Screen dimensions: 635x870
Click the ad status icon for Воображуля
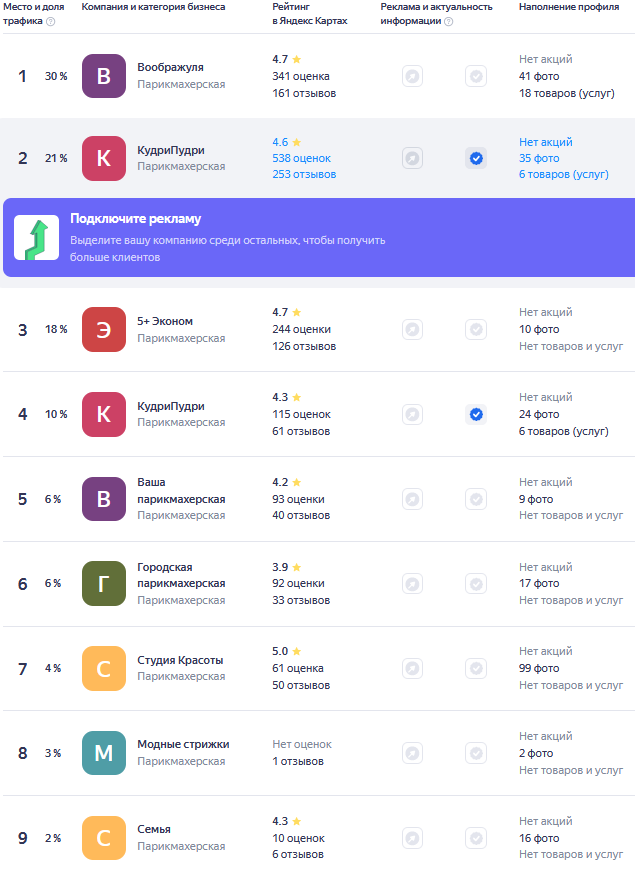pyautogui.click(x=412, y=76)
